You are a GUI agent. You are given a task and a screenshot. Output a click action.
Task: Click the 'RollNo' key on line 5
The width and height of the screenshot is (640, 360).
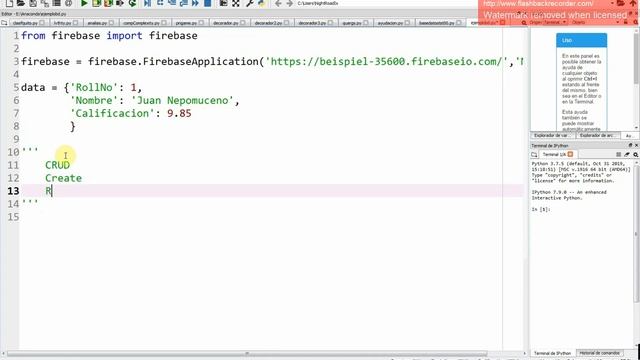(94, 88)
